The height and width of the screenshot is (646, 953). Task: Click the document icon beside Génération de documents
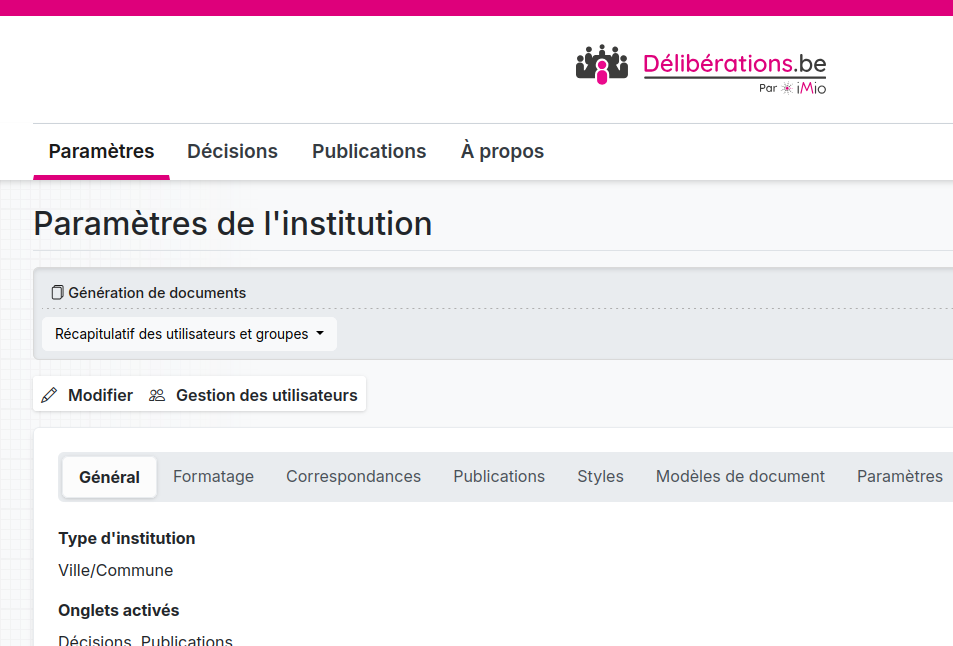click(x=57, y=293)
